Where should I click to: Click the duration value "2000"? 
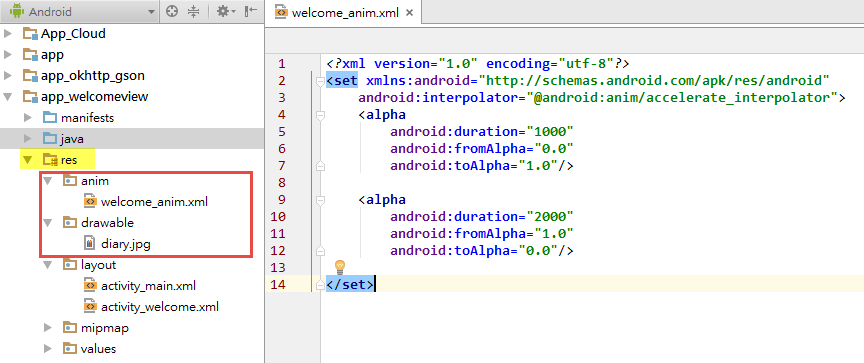point(550,216)
